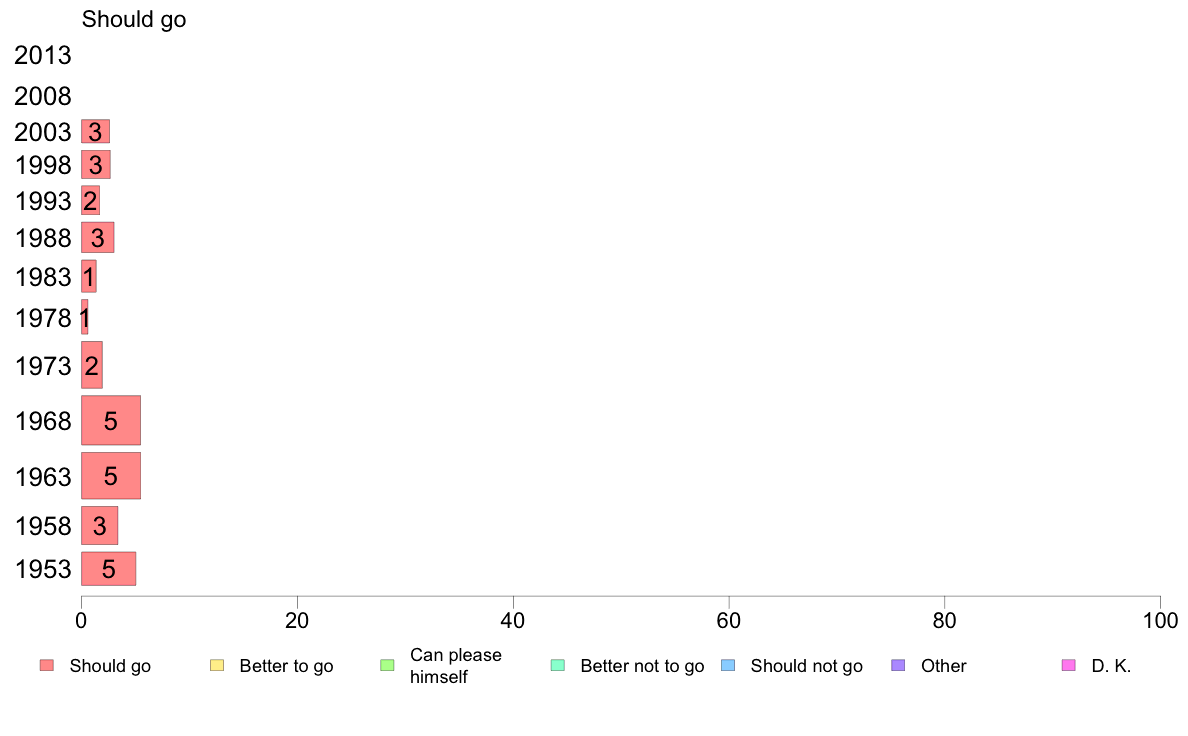Click the pink D. K. legend swatch

click(1068, 666)
